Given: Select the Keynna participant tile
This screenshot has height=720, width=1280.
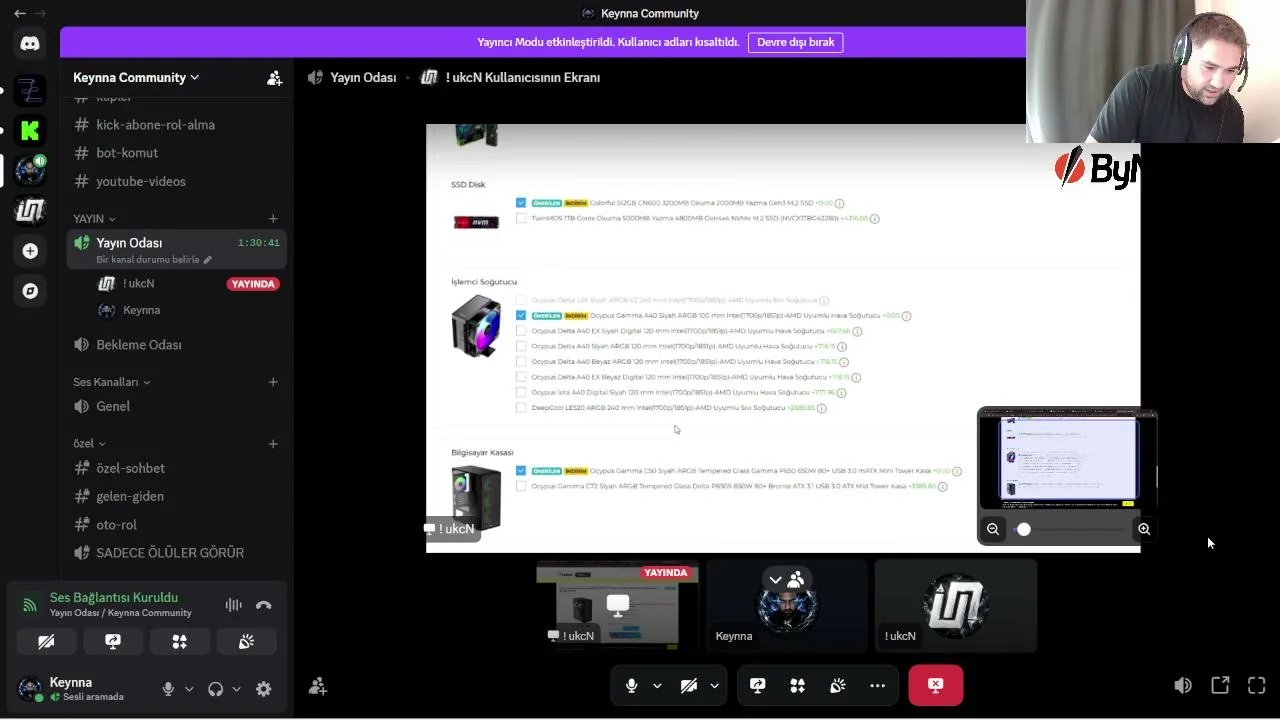Looking at the screenshot, I should (x=787, y=605).
